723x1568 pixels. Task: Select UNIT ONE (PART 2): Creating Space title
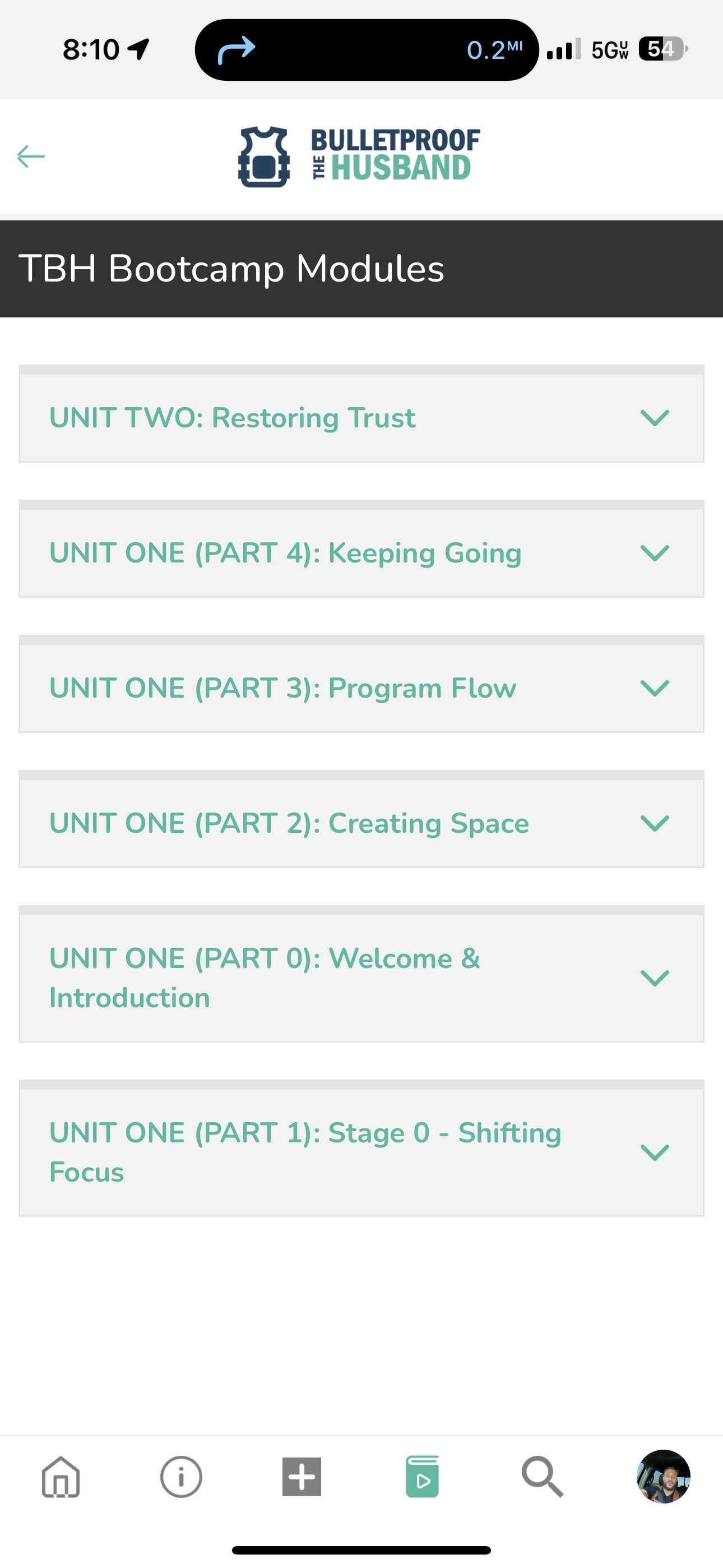[x=289, y=824]
